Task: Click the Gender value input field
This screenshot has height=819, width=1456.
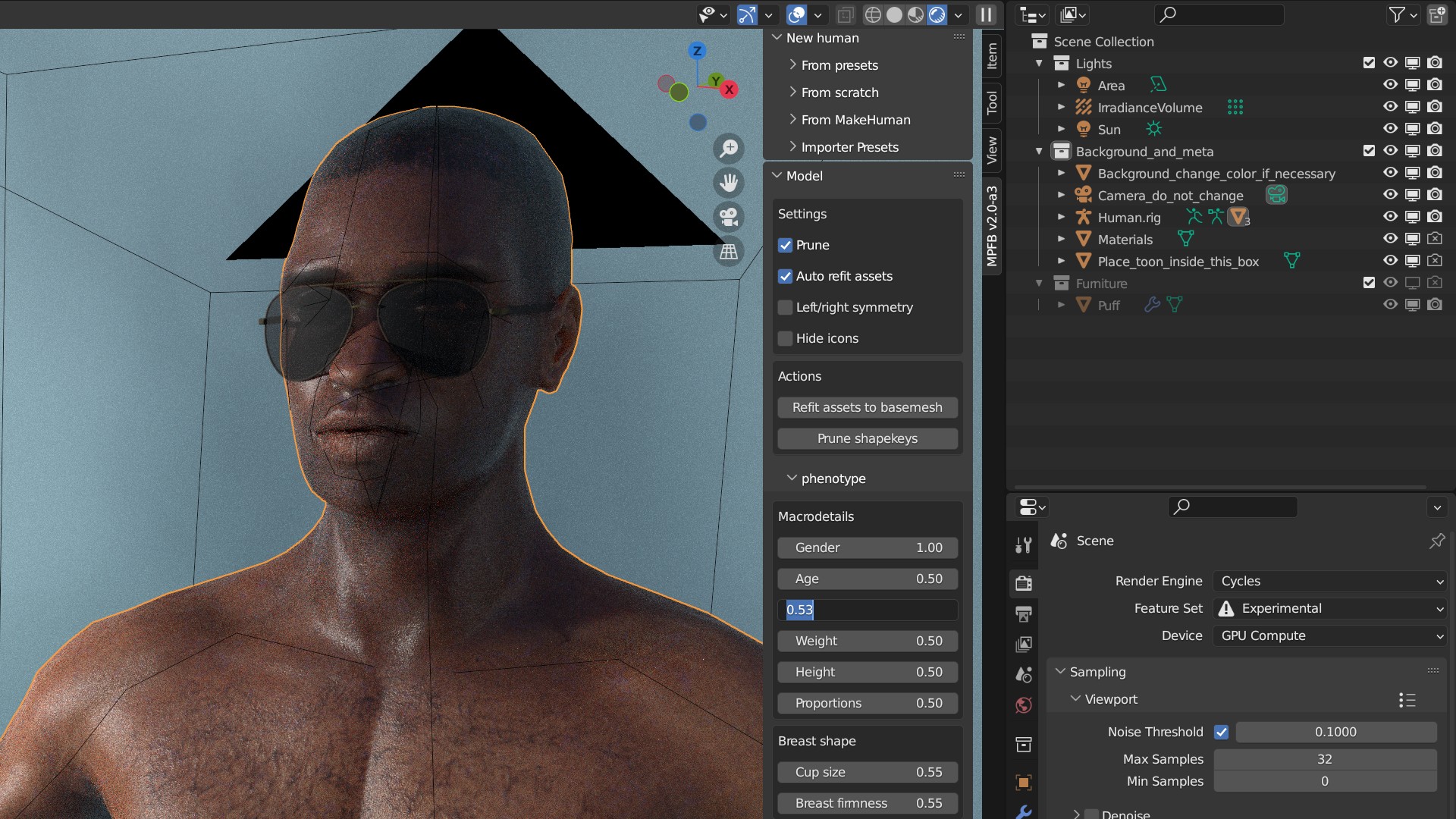Action: pyautogui.click(x=866, y=547)
